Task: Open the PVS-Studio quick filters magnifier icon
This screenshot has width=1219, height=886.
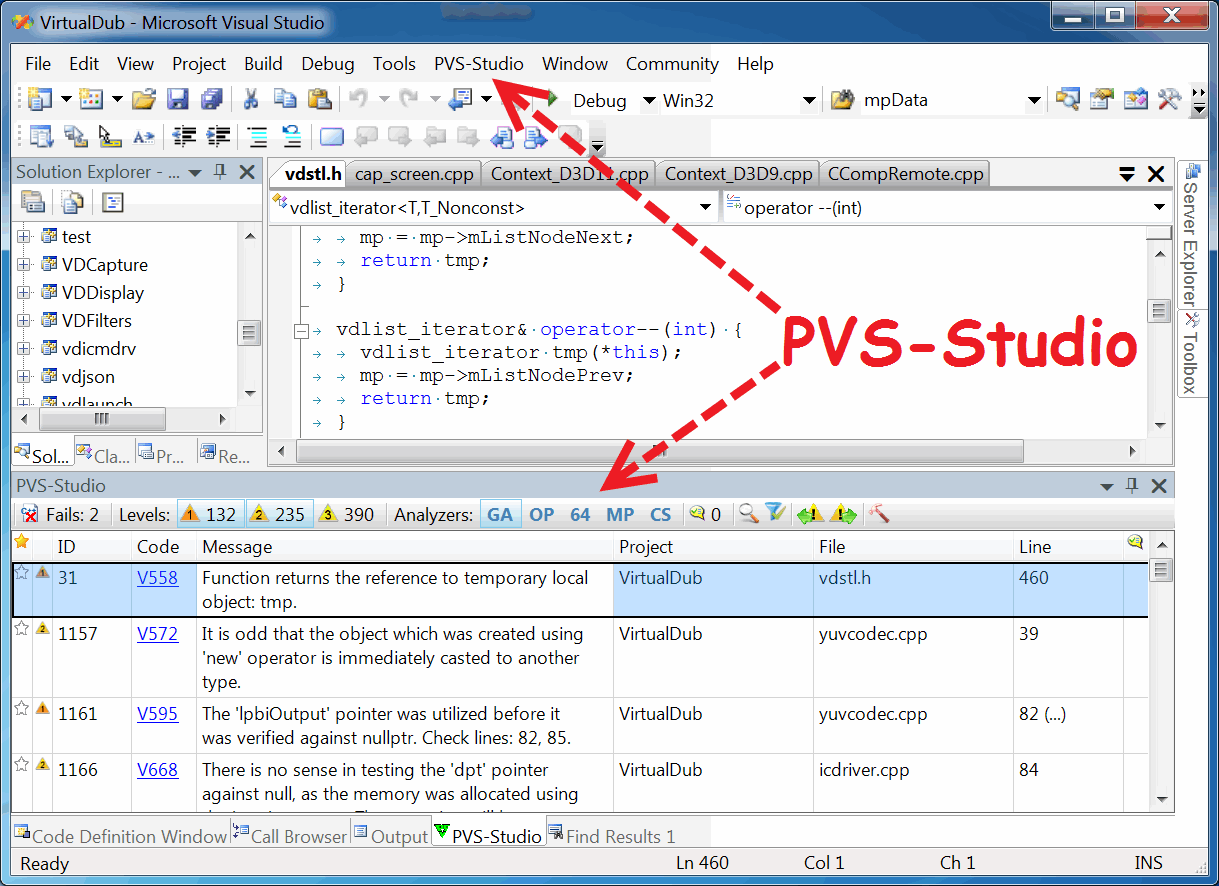Action: coord(748,514)
